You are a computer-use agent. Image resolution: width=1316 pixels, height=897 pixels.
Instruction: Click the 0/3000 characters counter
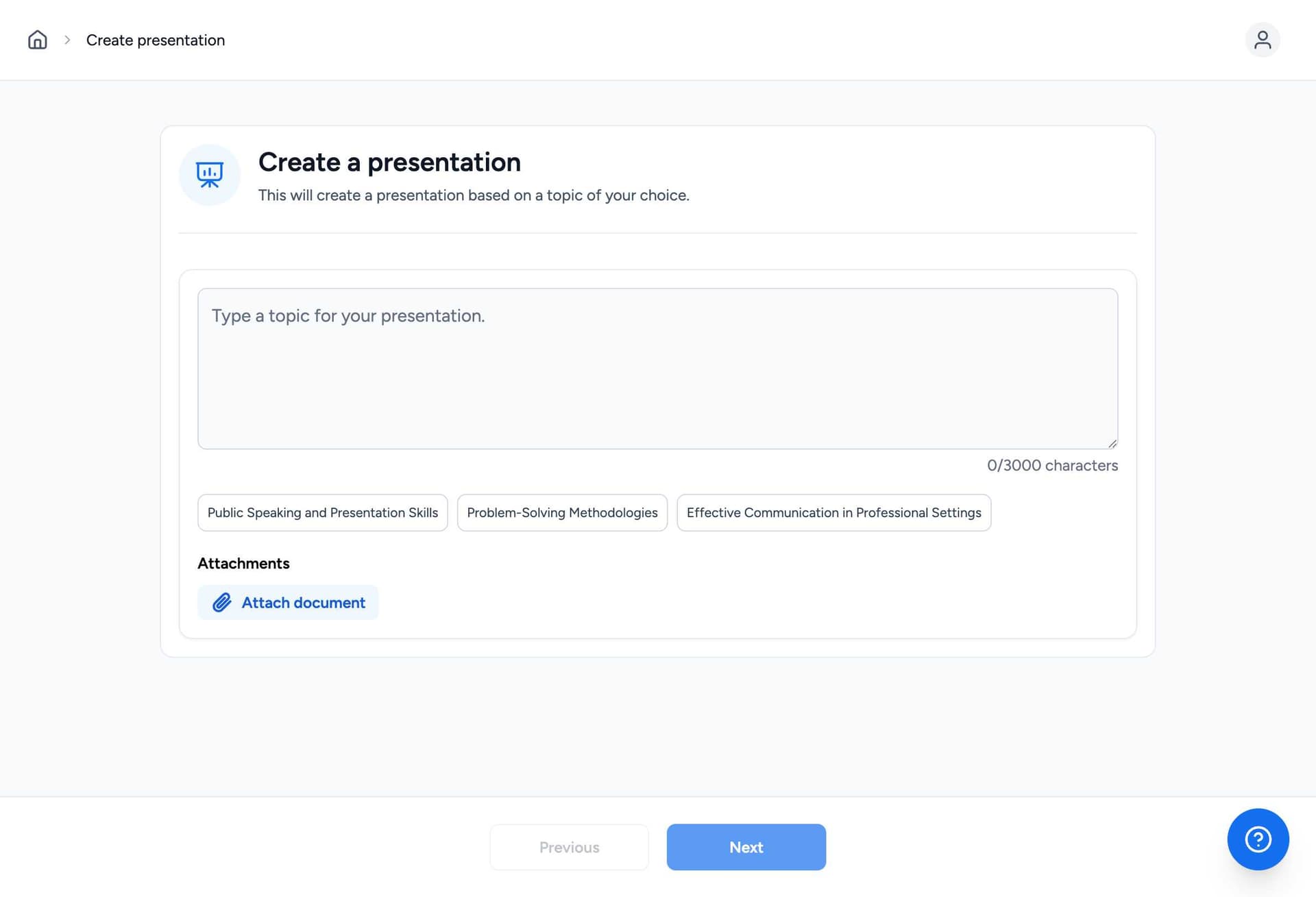[x=1052, y=466]
